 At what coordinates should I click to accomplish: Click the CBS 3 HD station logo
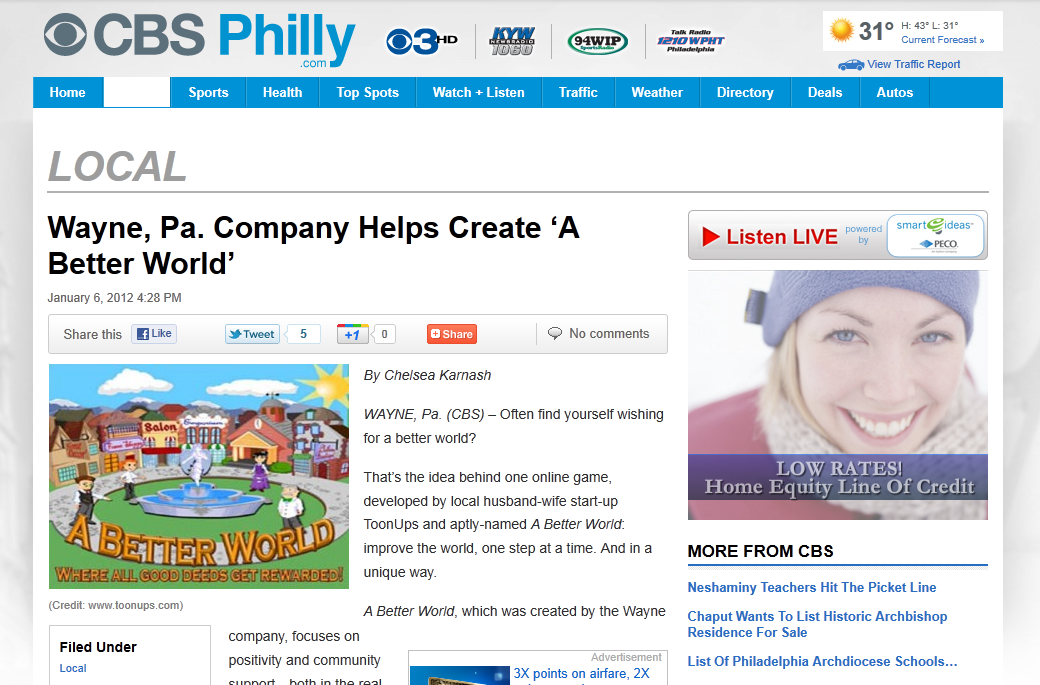point(421,42)
